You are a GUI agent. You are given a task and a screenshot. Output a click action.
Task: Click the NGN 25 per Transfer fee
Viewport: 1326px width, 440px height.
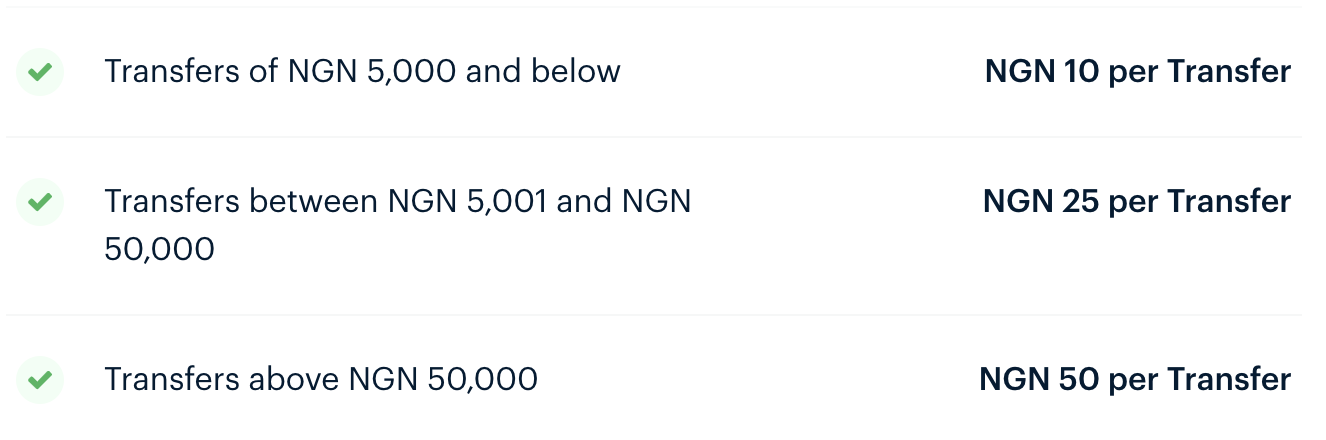(x=1137, y=202)
